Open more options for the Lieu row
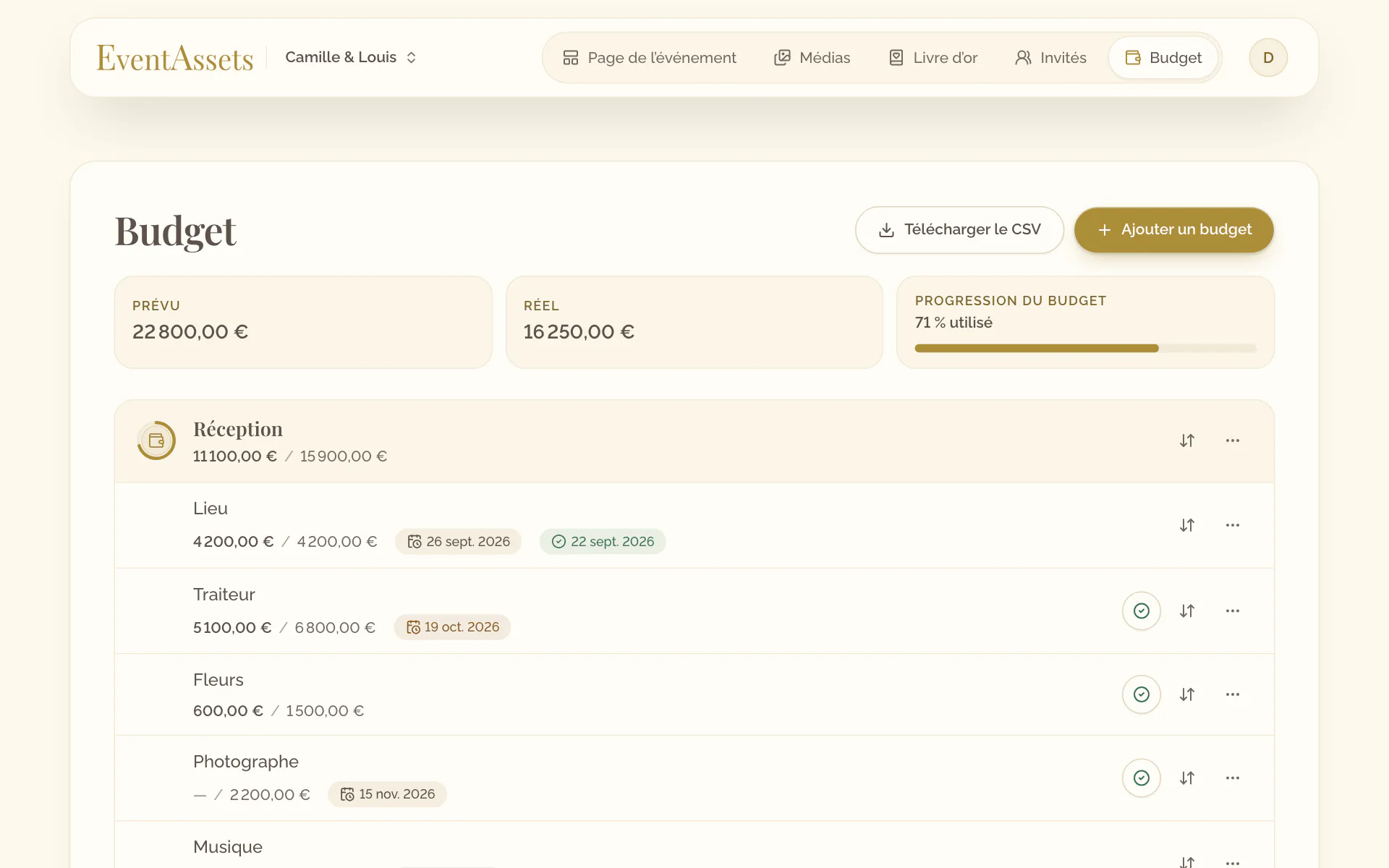 (1233, 525)
